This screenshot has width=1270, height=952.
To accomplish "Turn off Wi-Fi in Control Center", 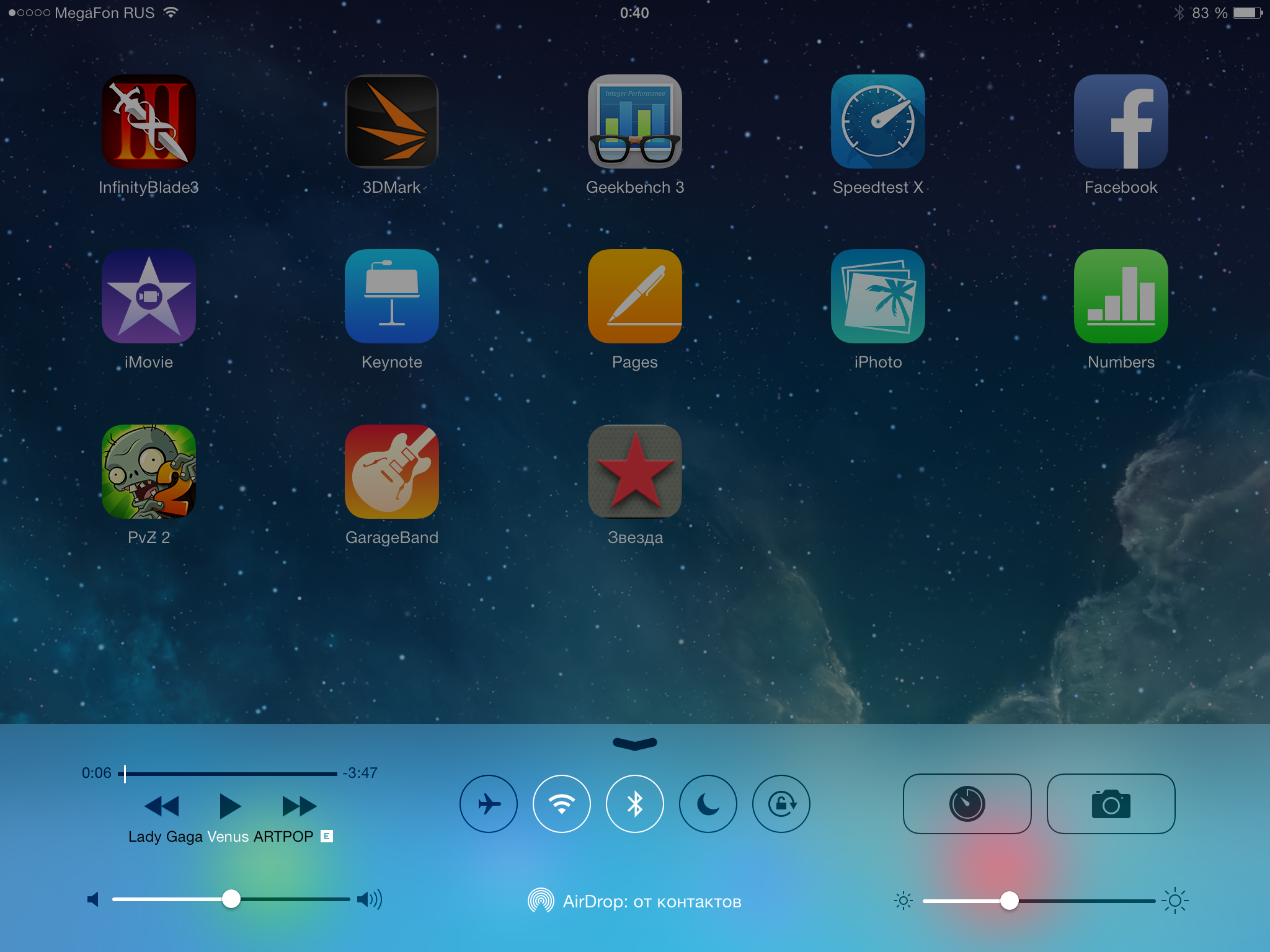I will (x=562, y=804).
